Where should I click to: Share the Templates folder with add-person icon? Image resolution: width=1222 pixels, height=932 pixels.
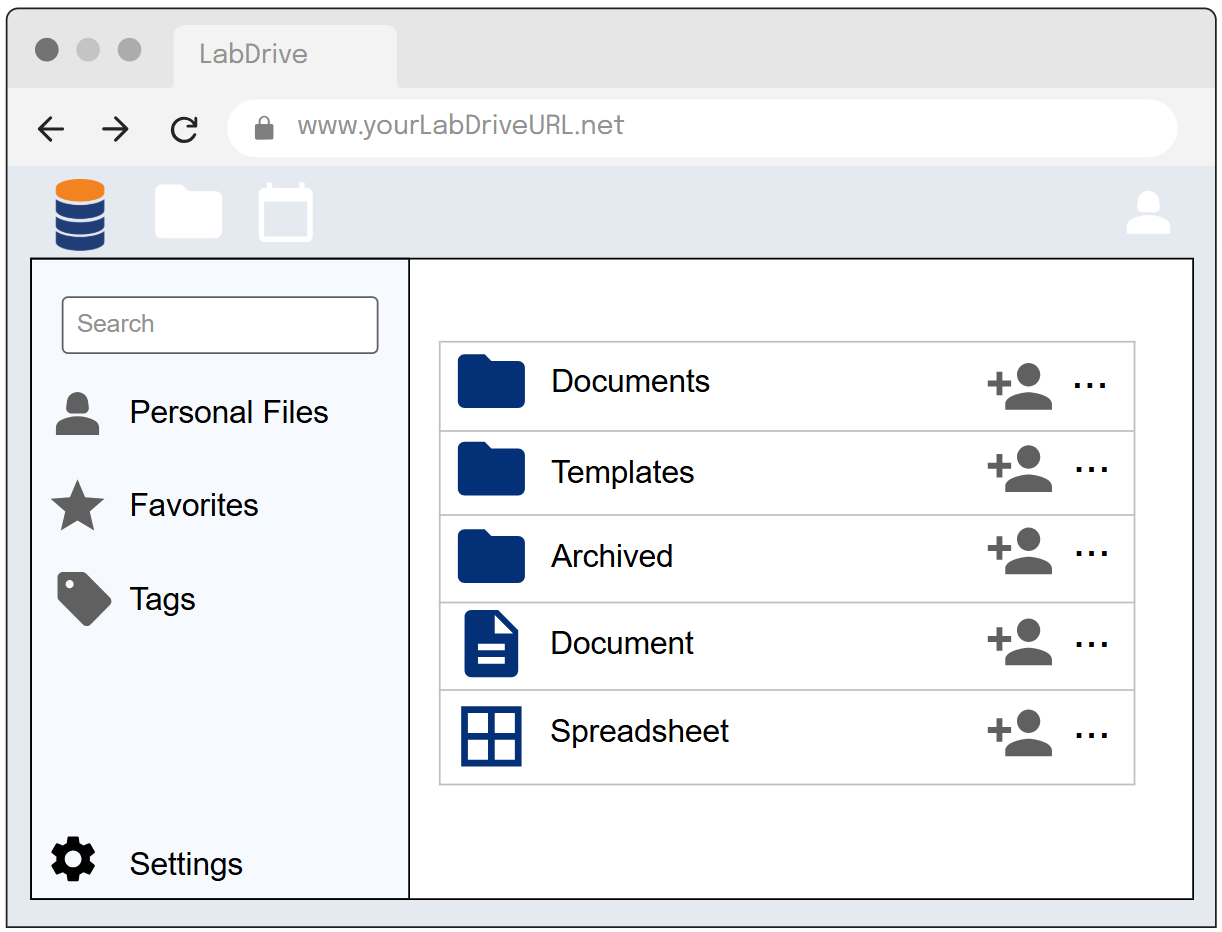[1019, 469]
